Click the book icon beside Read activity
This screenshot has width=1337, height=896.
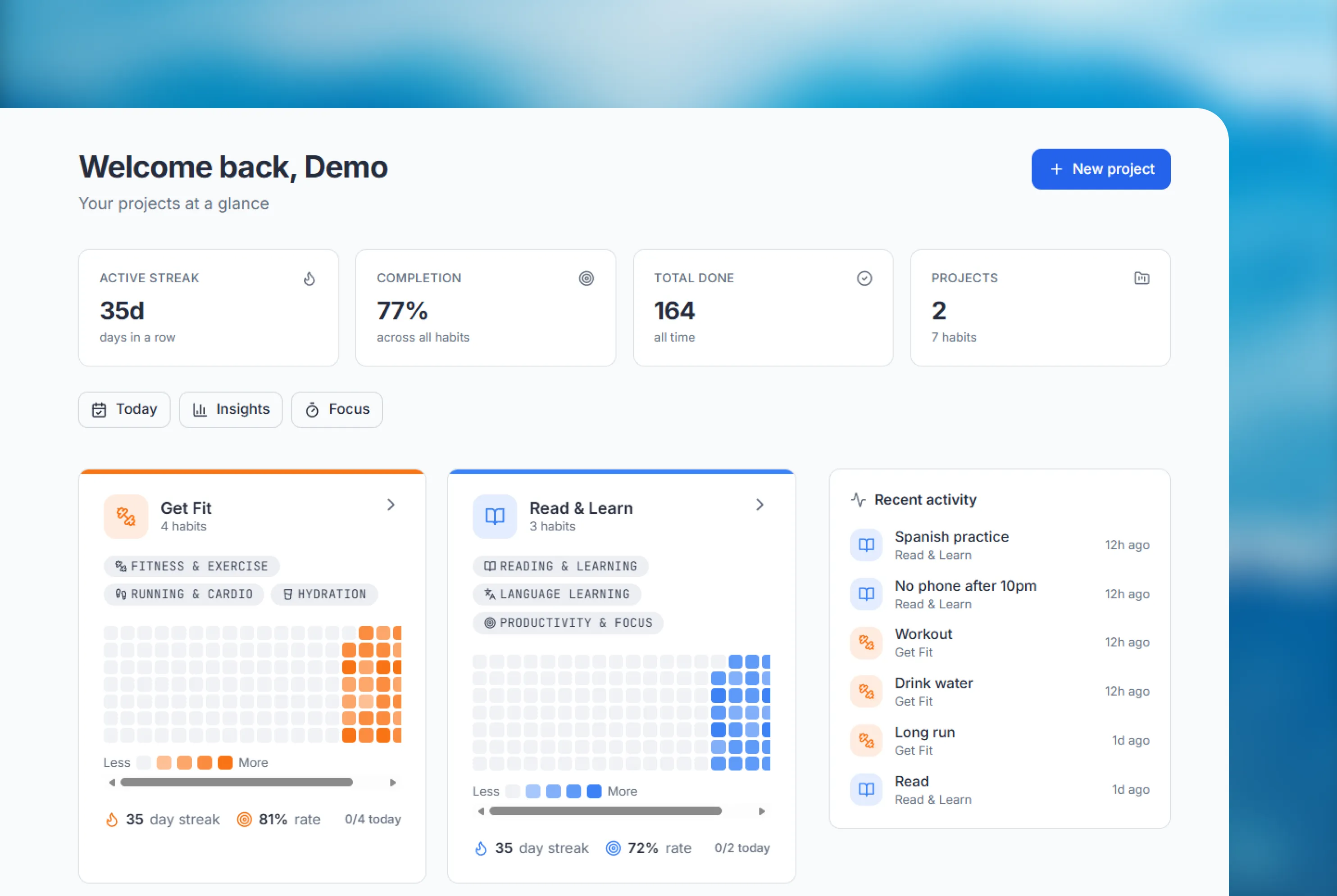coord(867,790)
